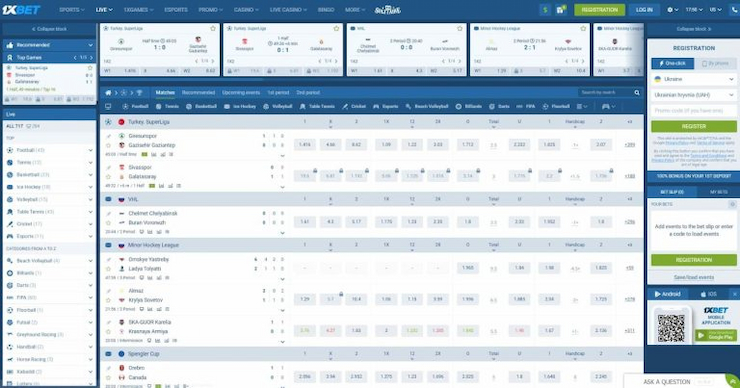Click the dollar payments icon
Screen dimensions: 740x388
click(545, 9)
